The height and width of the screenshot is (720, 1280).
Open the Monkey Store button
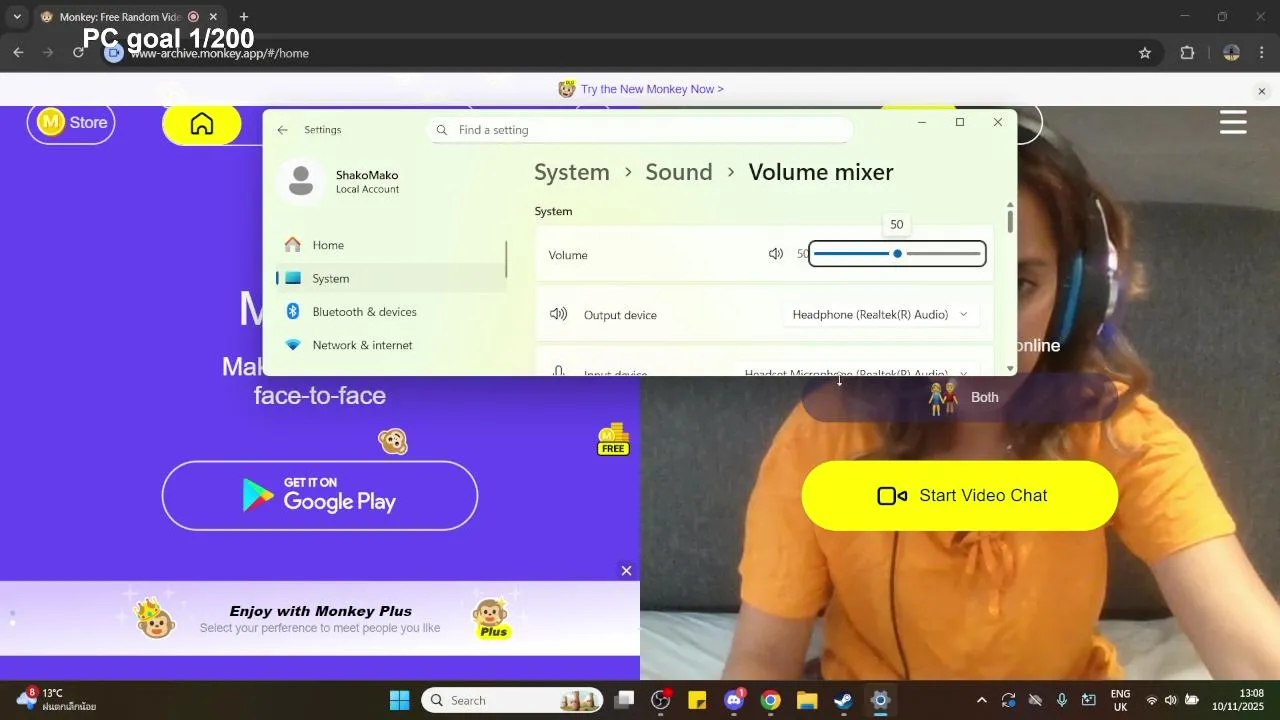coord(71,123)
